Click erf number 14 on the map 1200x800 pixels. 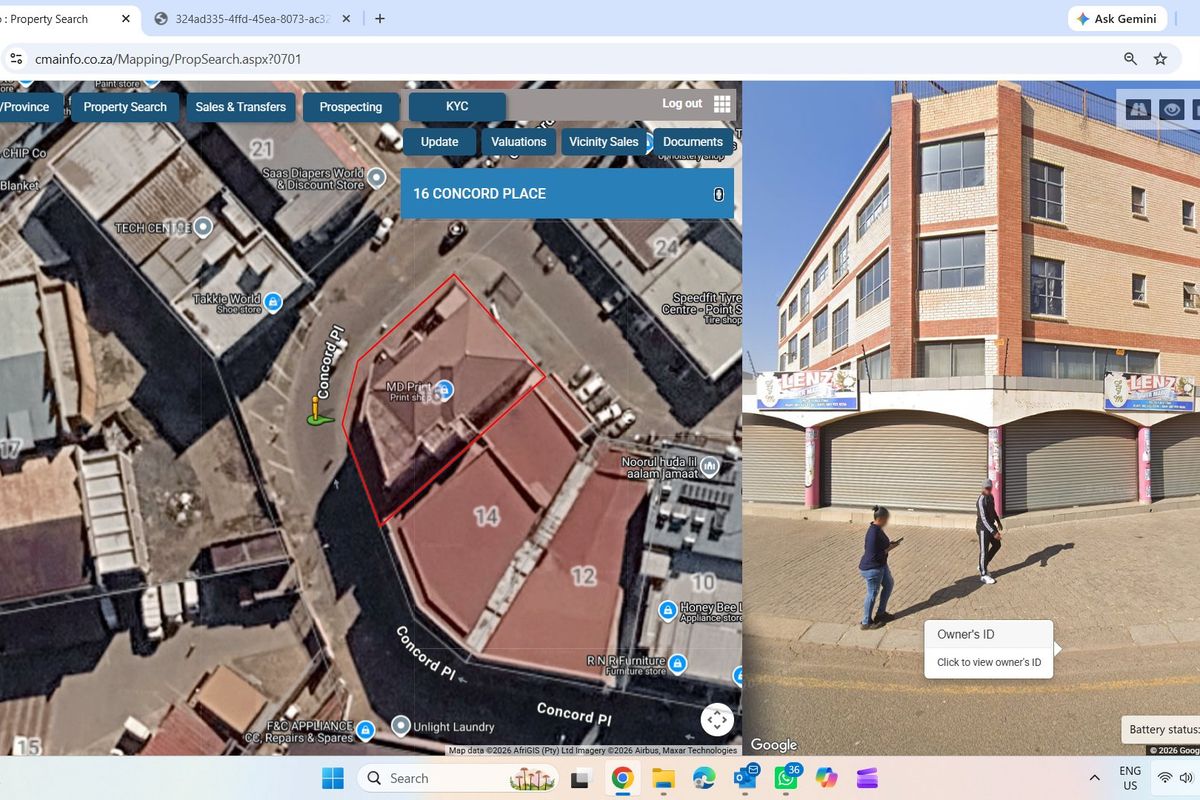487,517
